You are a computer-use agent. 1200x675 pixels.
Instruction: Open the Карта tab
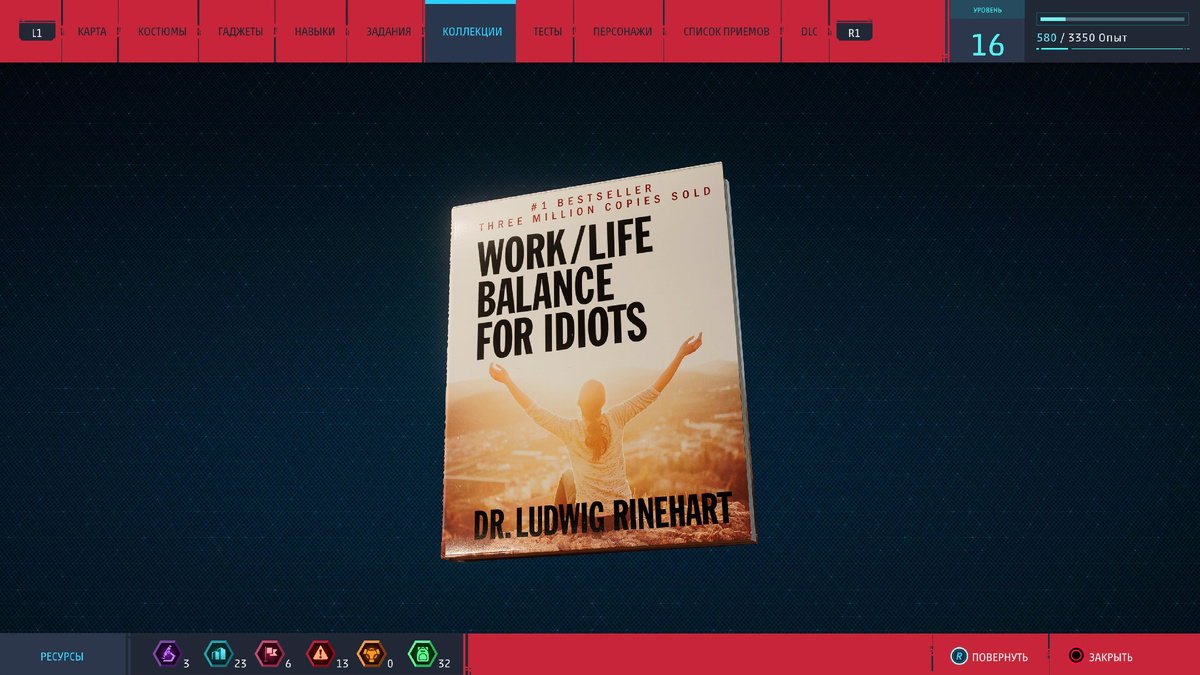(92, 32)
